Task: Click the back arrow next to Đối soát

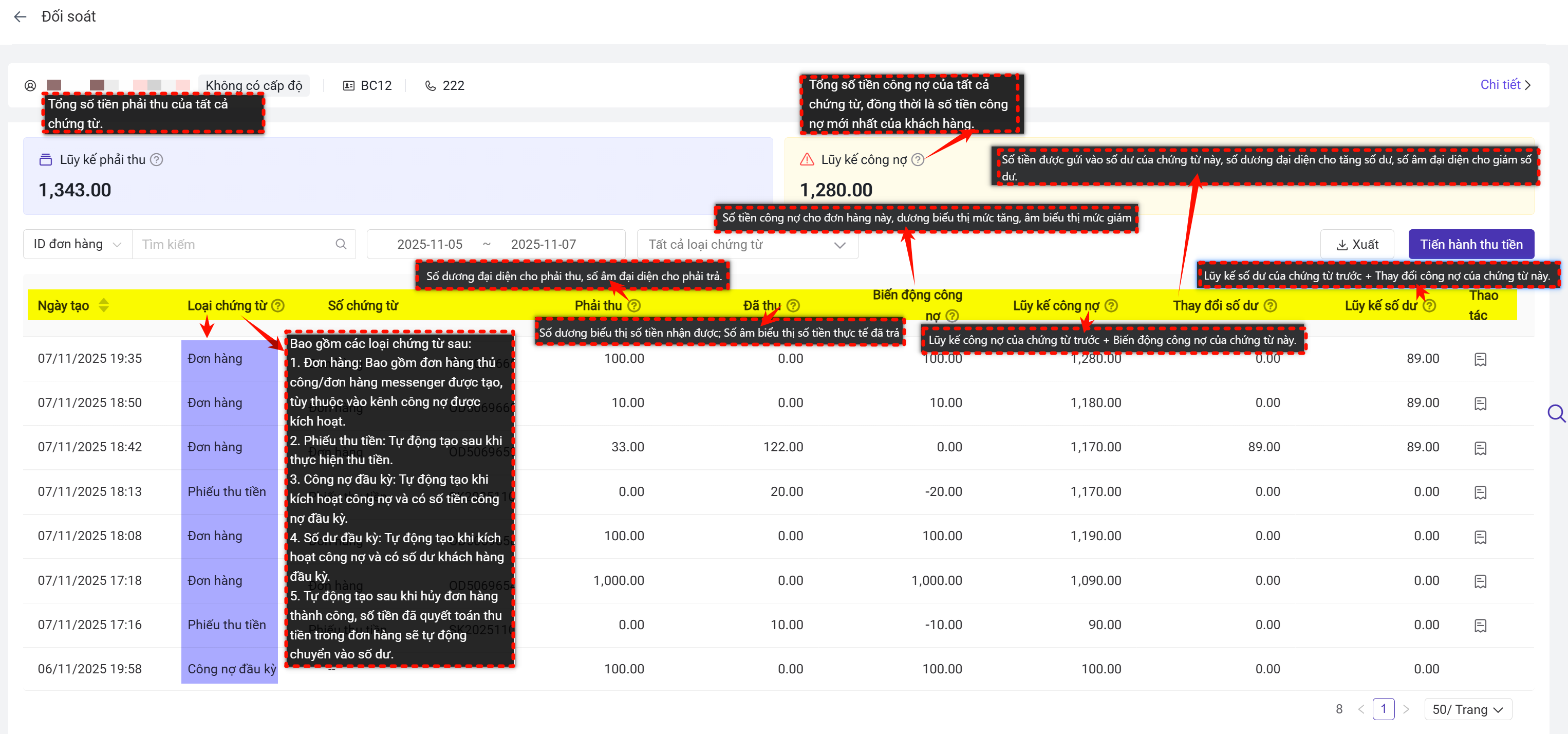Action: click(20, 17)
